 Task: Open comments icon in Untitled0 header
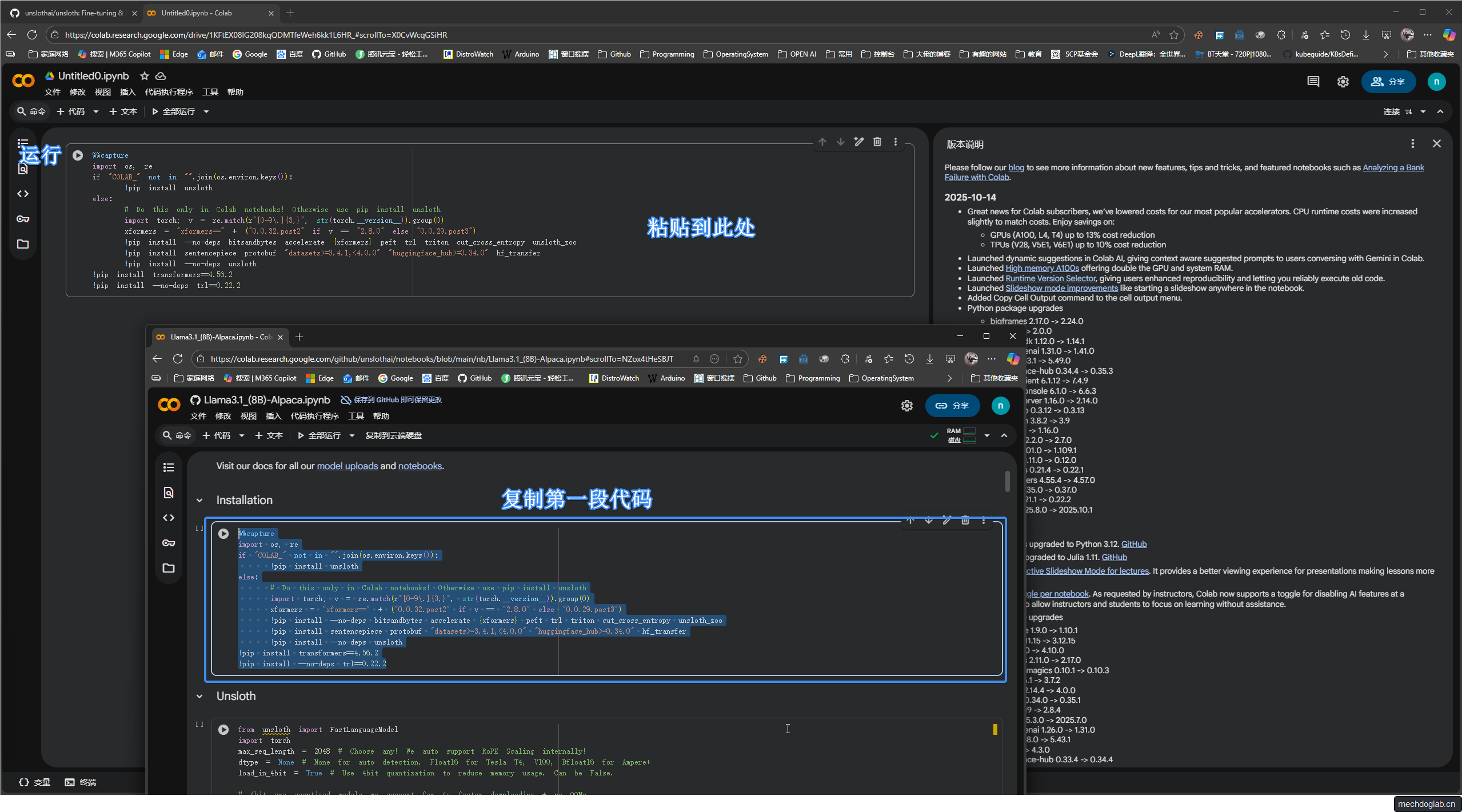pos(1313,82)
